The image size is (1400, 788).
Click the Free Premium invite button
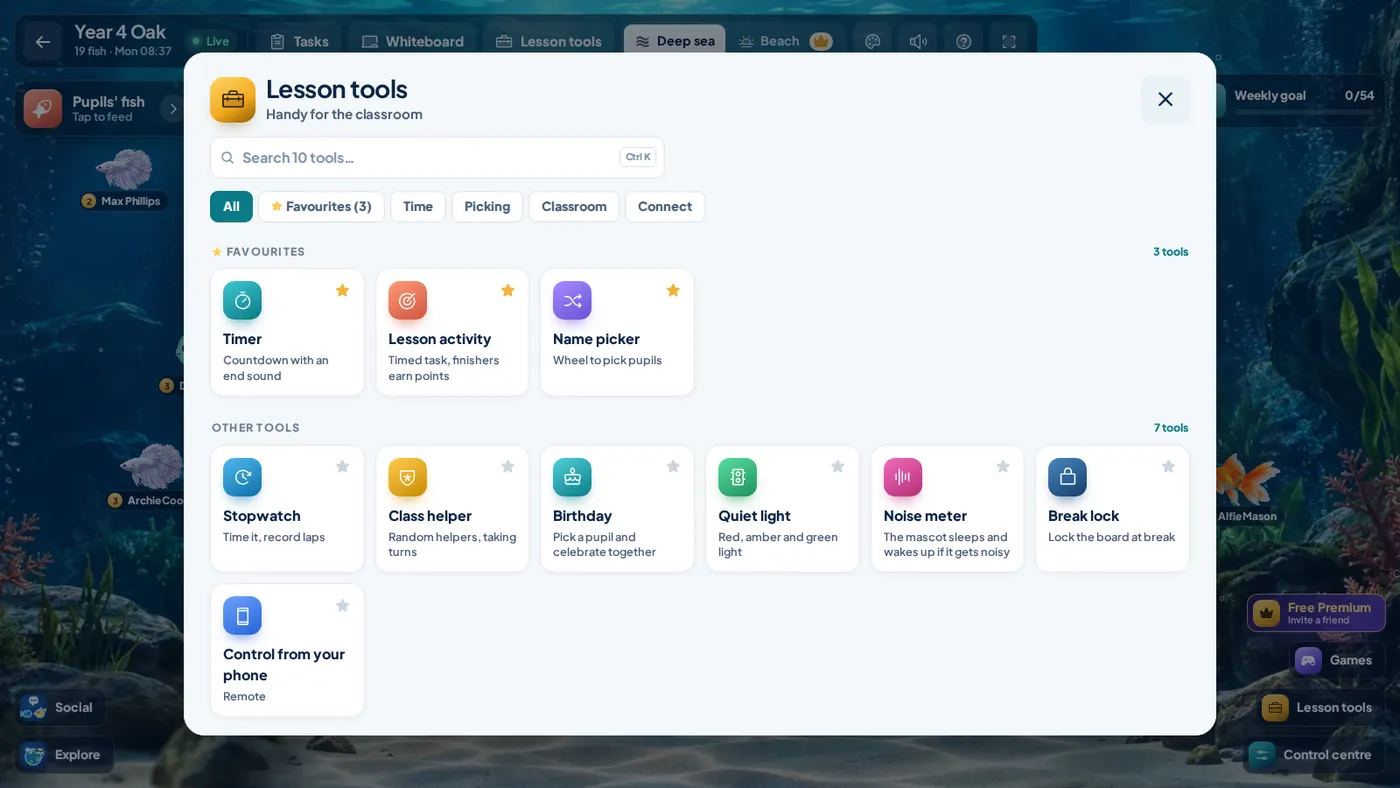[x=1316, y=613]
